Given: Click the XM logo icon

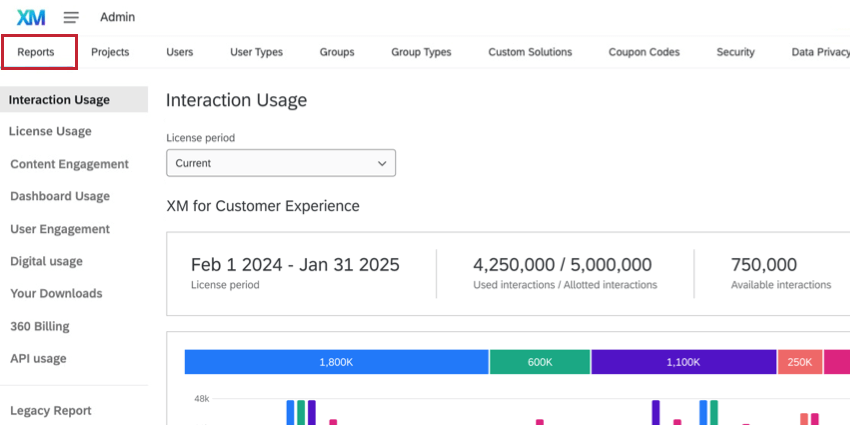Looking at the screenshot, I should (x=31, y=17).
